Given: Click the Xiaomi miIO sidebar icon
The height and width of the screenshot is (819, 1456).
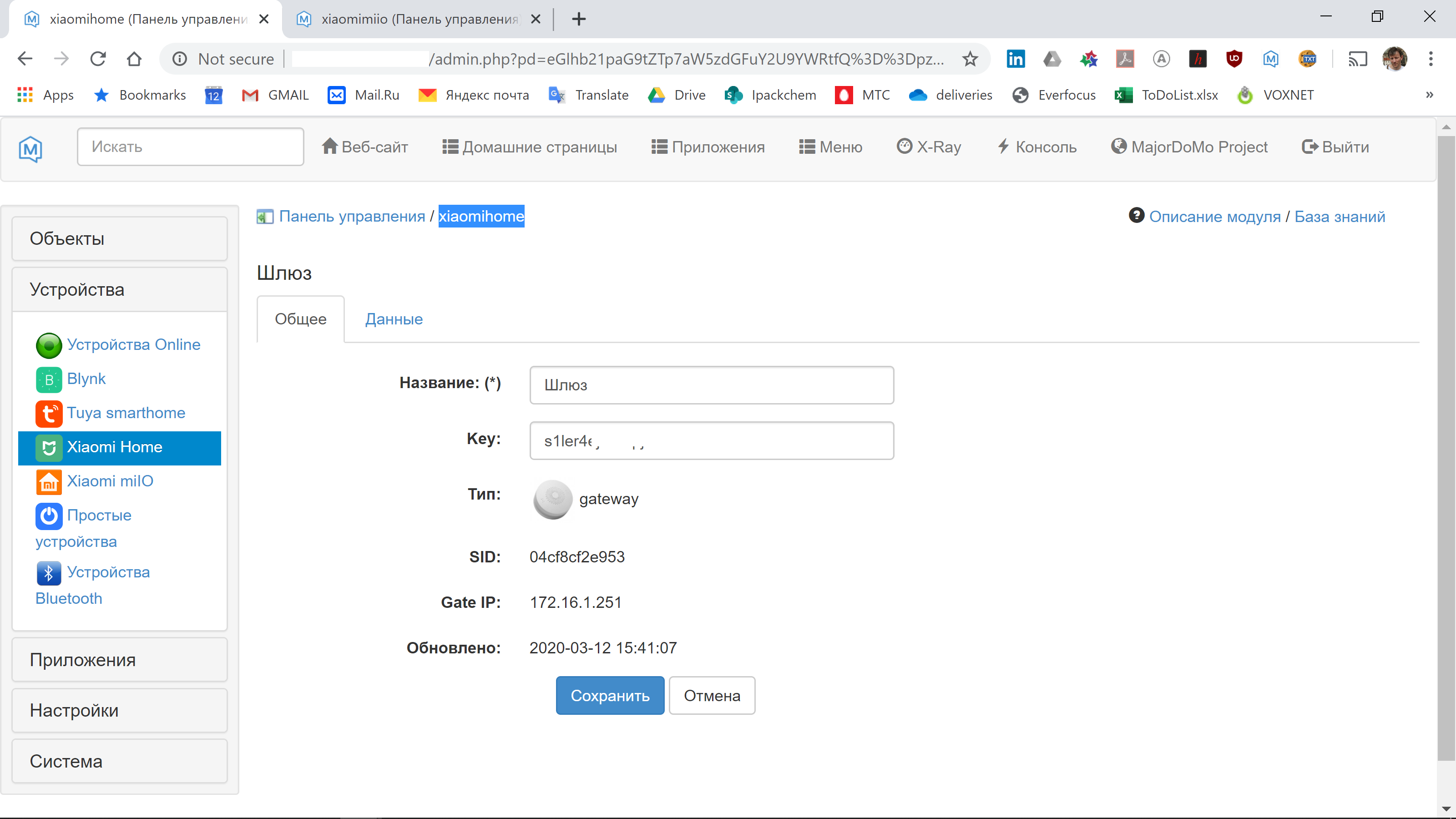Looking at the screenshot, I should click(49, 481).
